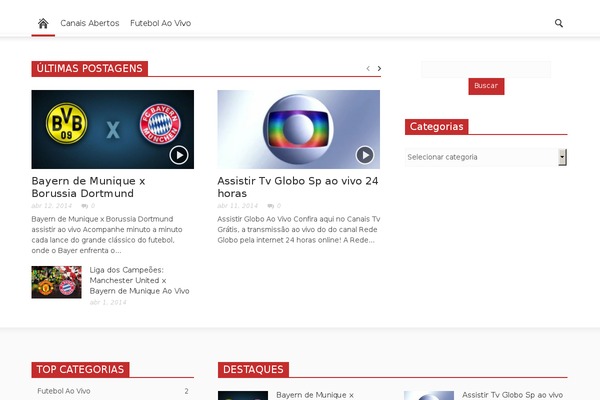
Task: Open the Globo logo featured image
Action: click(298, 129)
